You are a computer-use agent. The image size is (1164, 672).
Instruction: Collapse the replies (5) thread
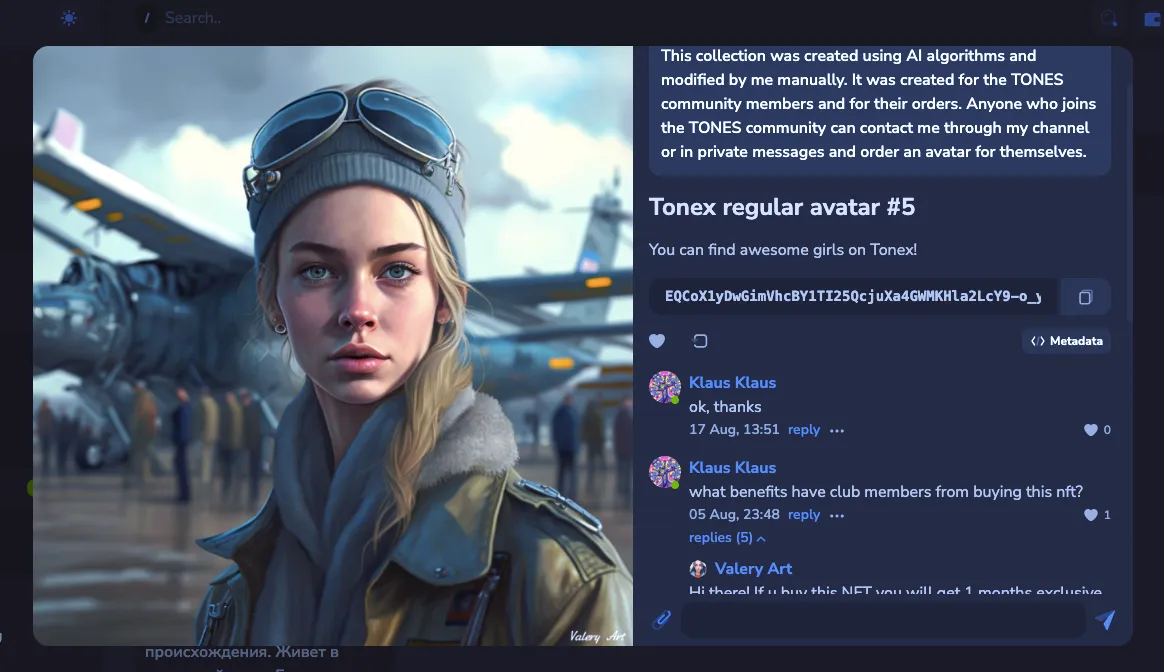(x=727, y=538)
